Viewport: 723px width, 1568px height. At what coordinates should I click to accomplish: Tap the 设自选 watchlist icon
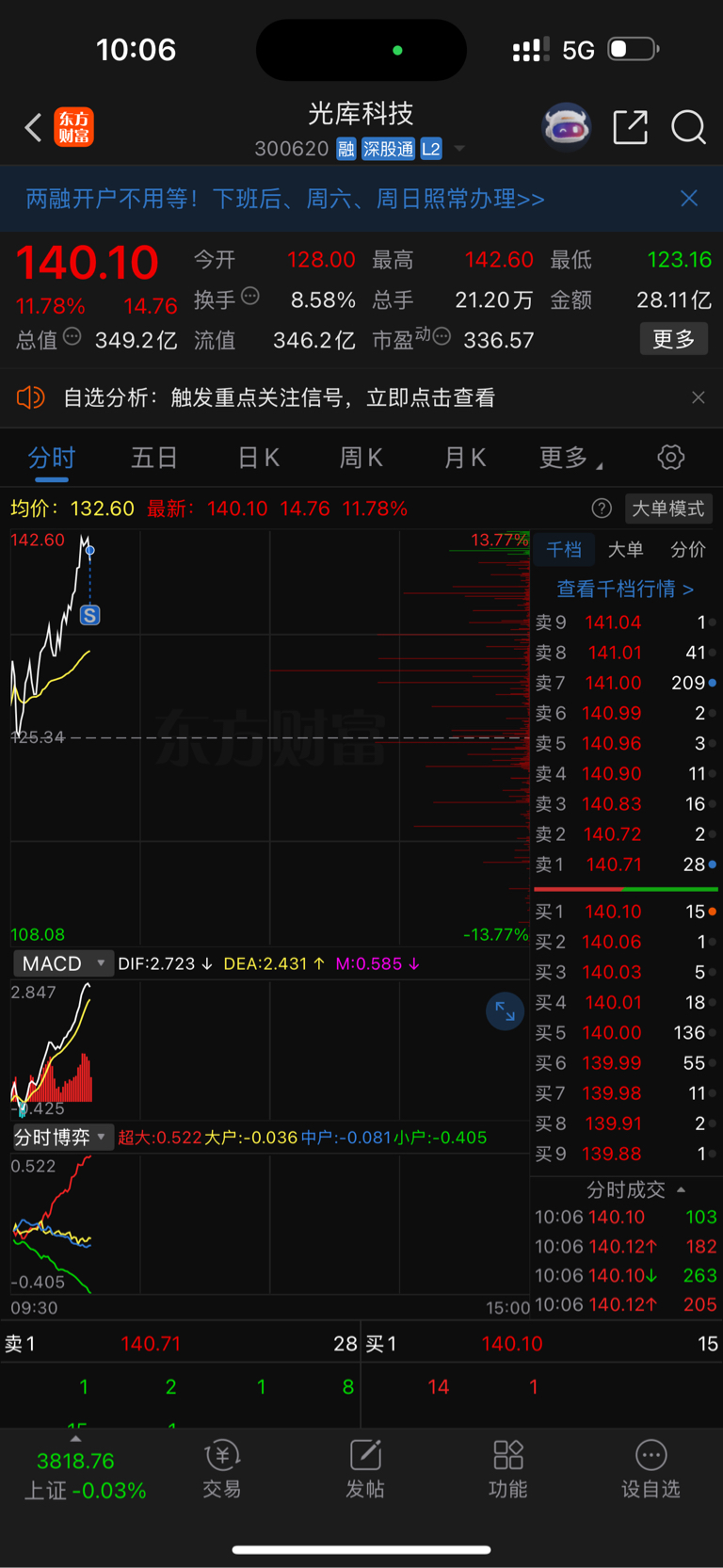[651, 1469]
